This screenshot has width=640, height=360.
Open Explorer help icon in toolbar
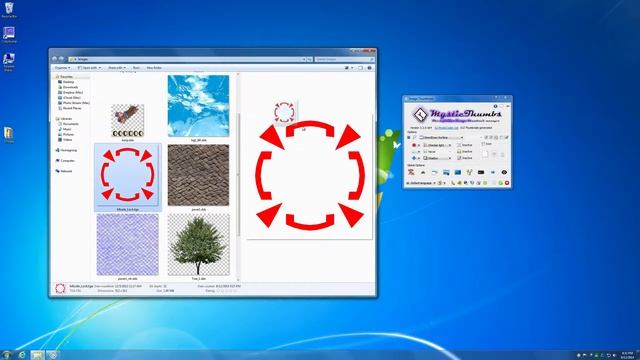coord(369,68)
